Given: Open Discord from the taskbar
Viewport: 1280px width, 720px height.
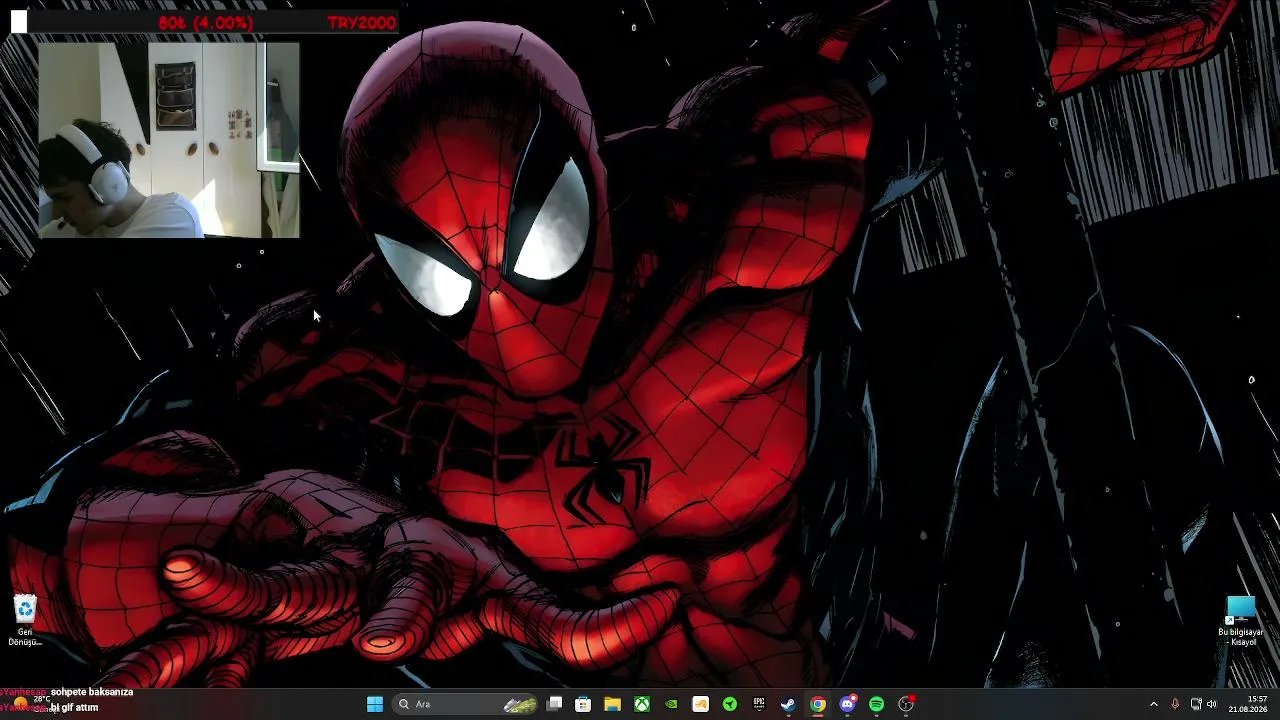Looking at the screenshot, I should click(x=847, y=704).
